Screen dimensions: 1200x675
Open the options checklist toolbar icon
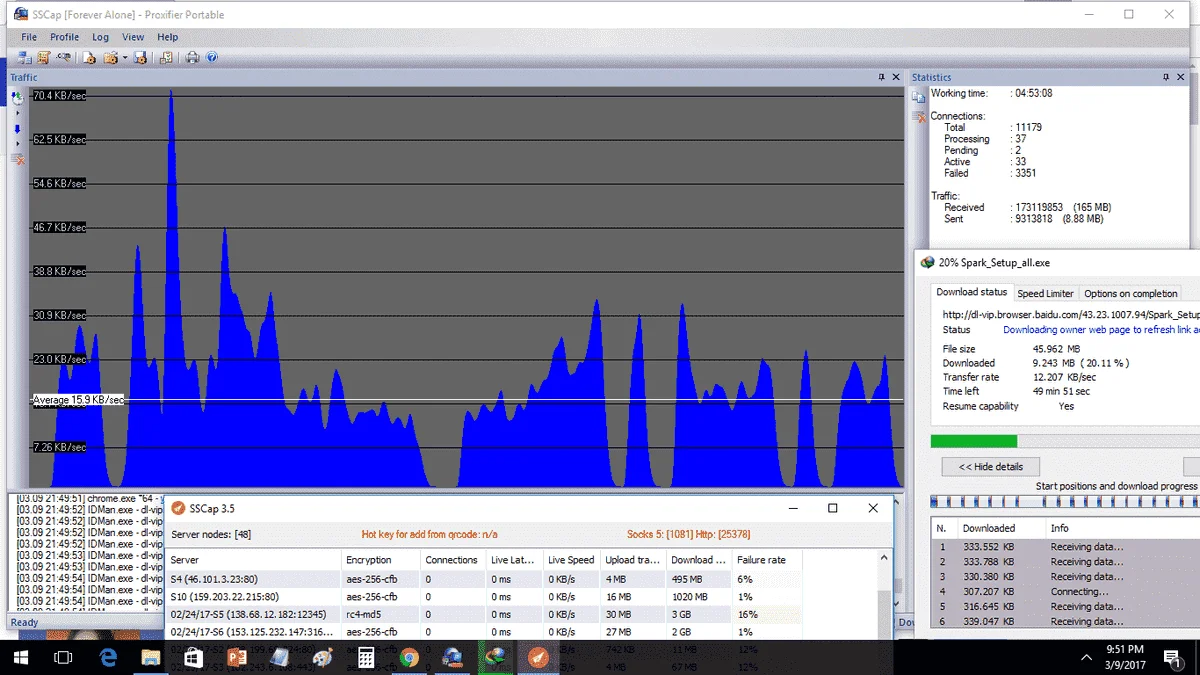166,58
